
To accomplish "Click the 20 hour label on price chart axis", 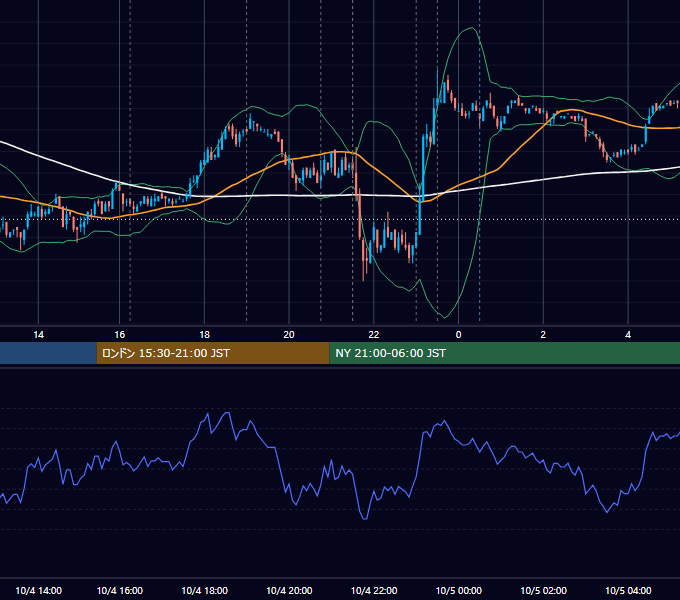I will (x=289, y=335).
